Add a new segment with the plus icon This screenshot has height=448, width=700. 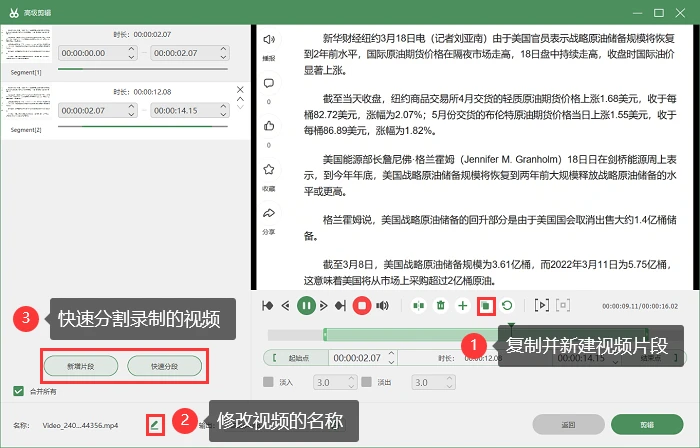coord(463,306)
